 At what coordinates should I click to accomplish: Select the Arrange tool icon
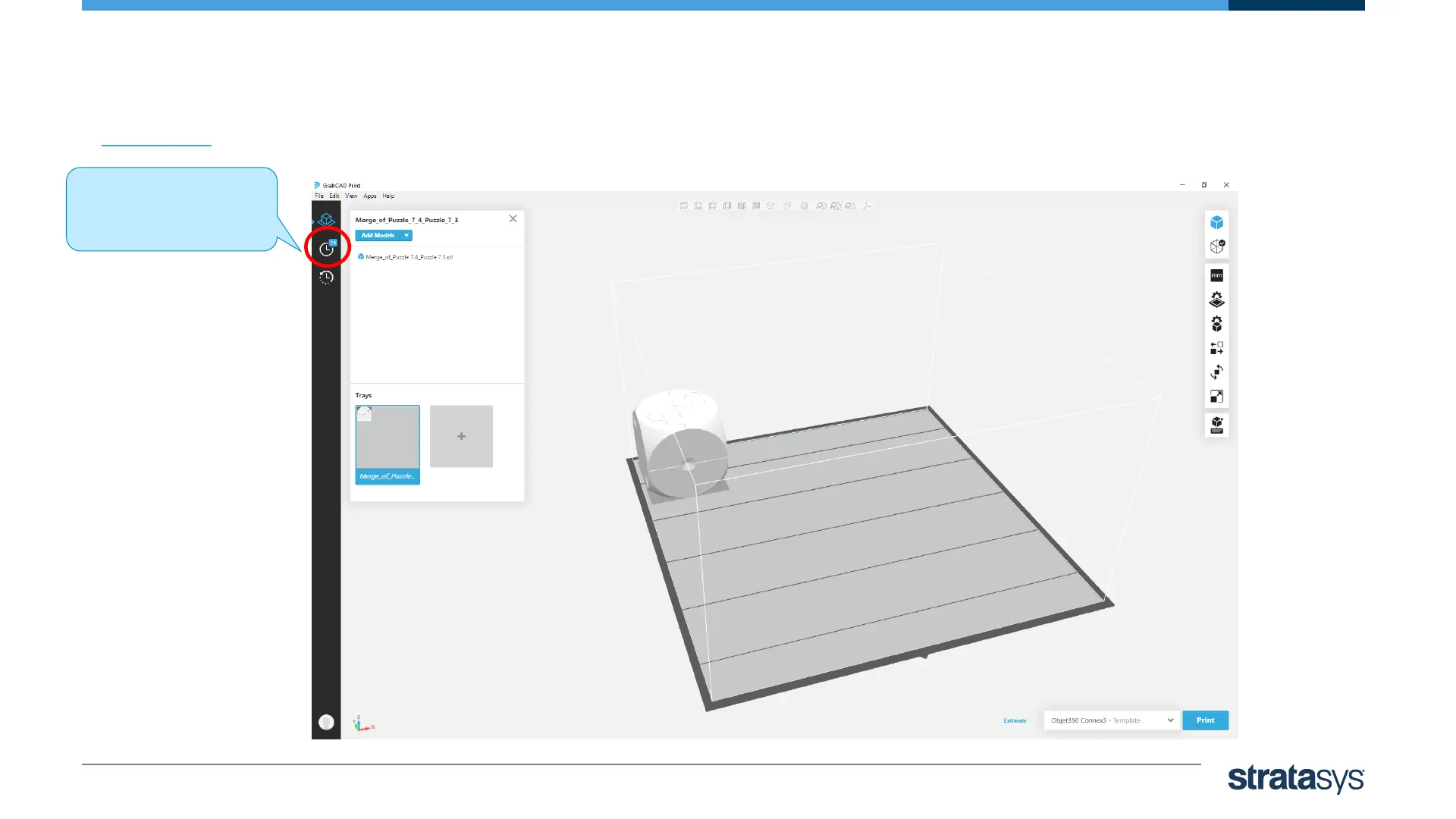[x=1216, y=348]
